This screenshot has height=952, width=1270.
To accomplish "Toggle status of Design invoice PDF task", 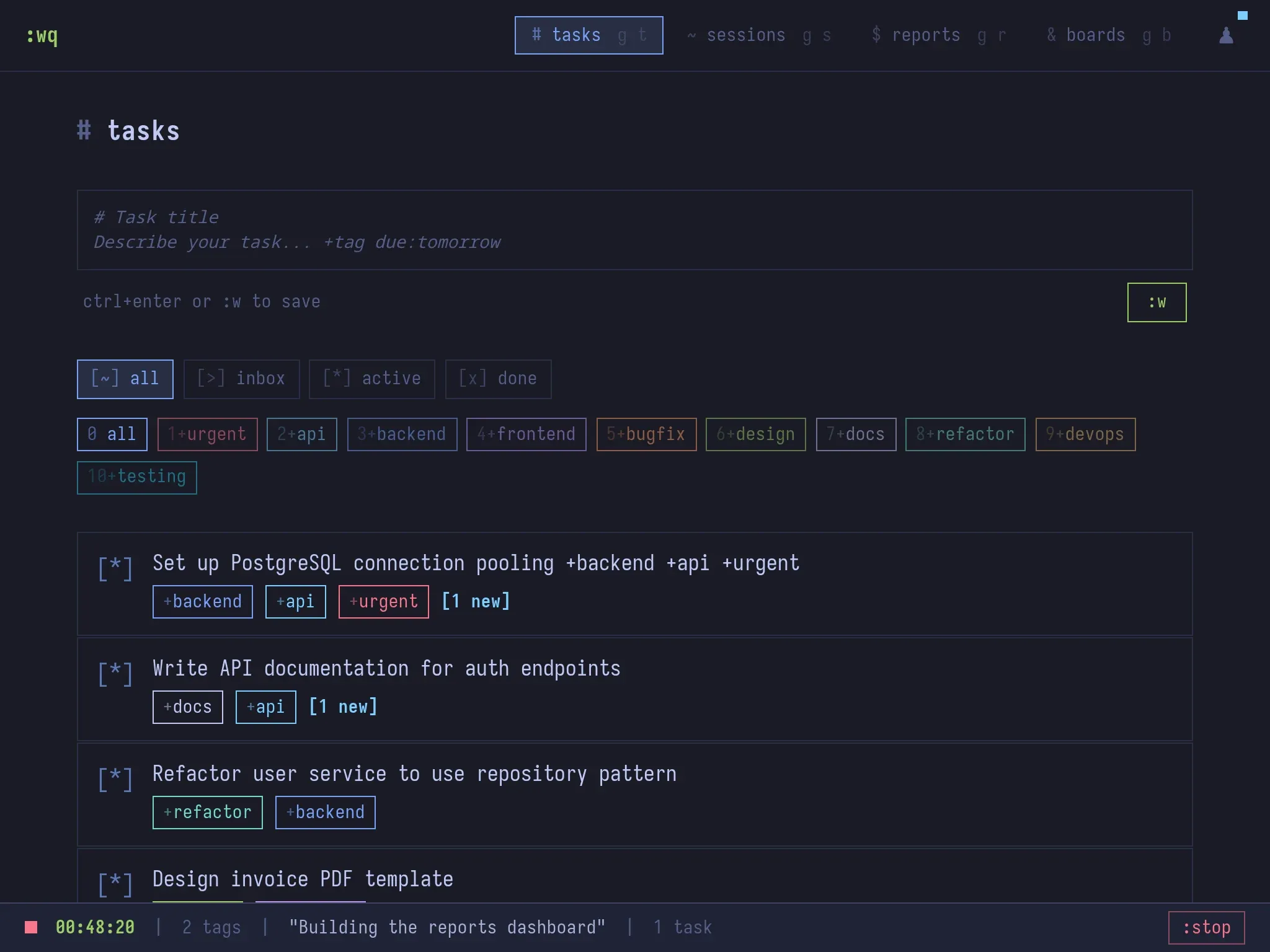I will 115,884.
